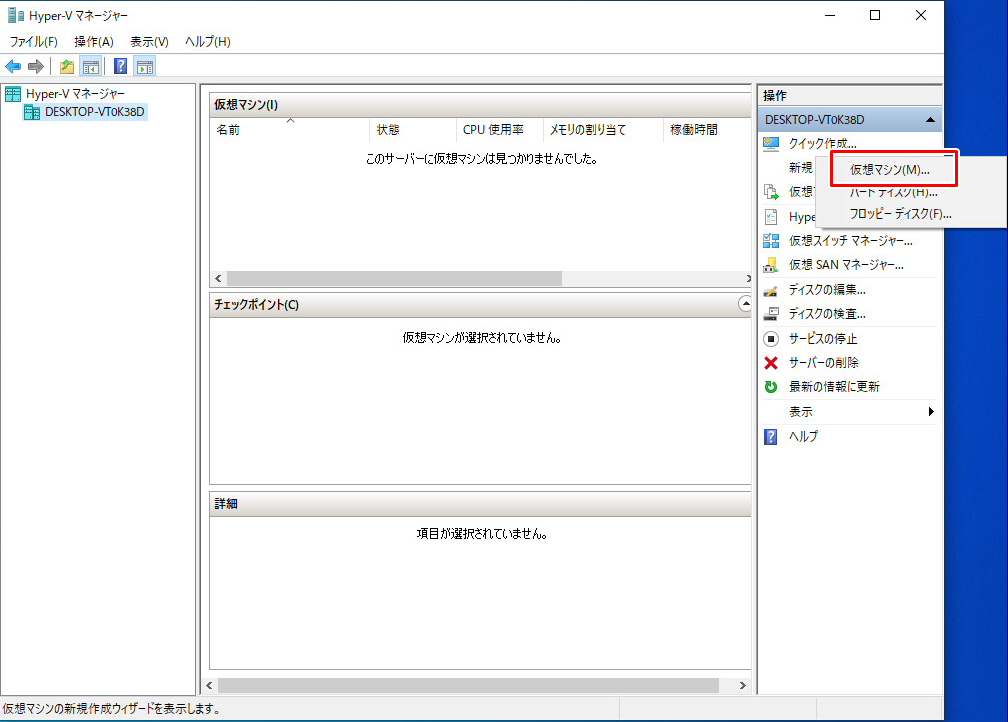Open 仮想 SAN マネージャー... action
This screenshot has width=1008, height=722.
point(846,265)
